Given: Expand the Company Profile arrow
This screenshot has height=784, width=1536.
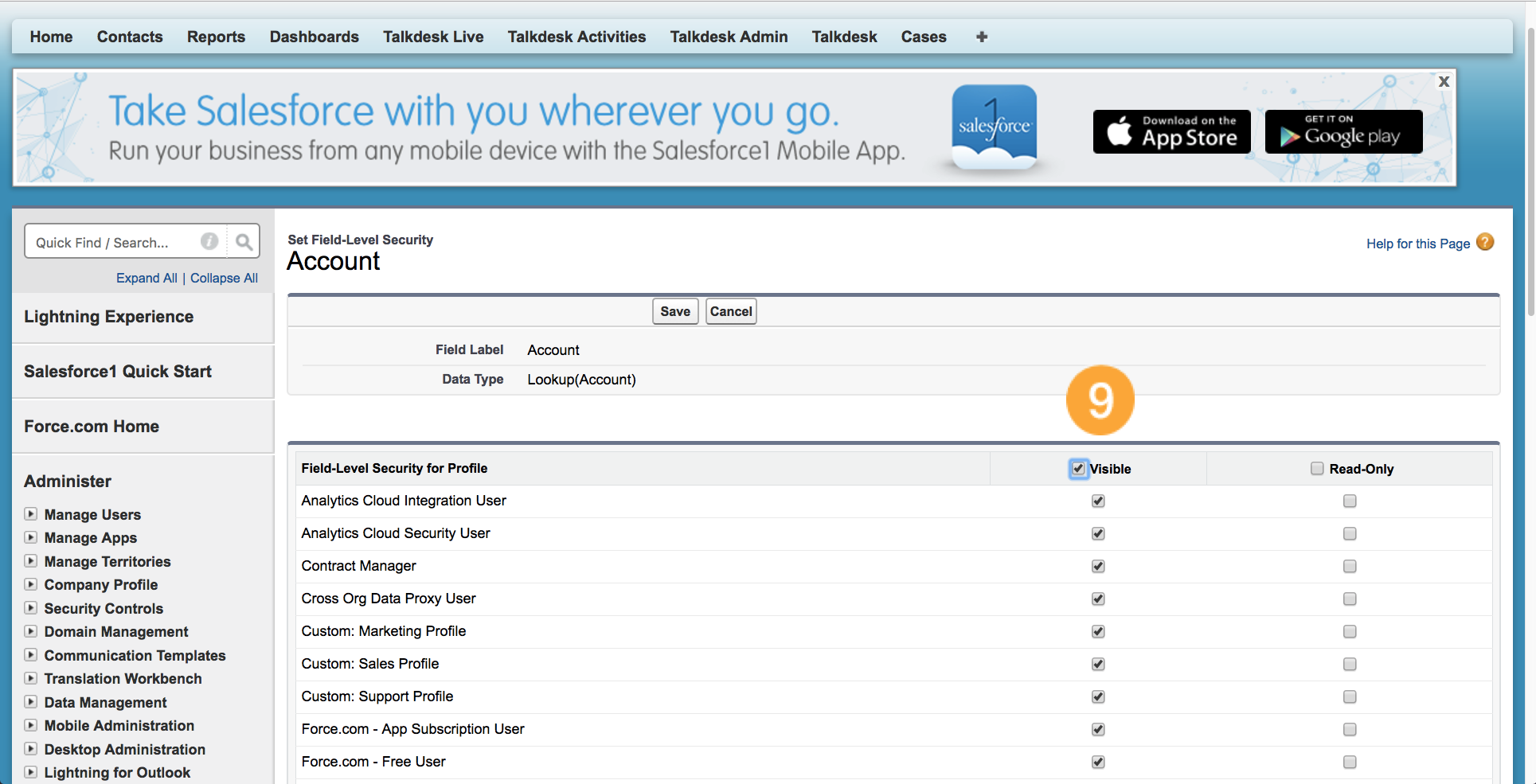Looking at the screenshot, I should pos(30,584).
